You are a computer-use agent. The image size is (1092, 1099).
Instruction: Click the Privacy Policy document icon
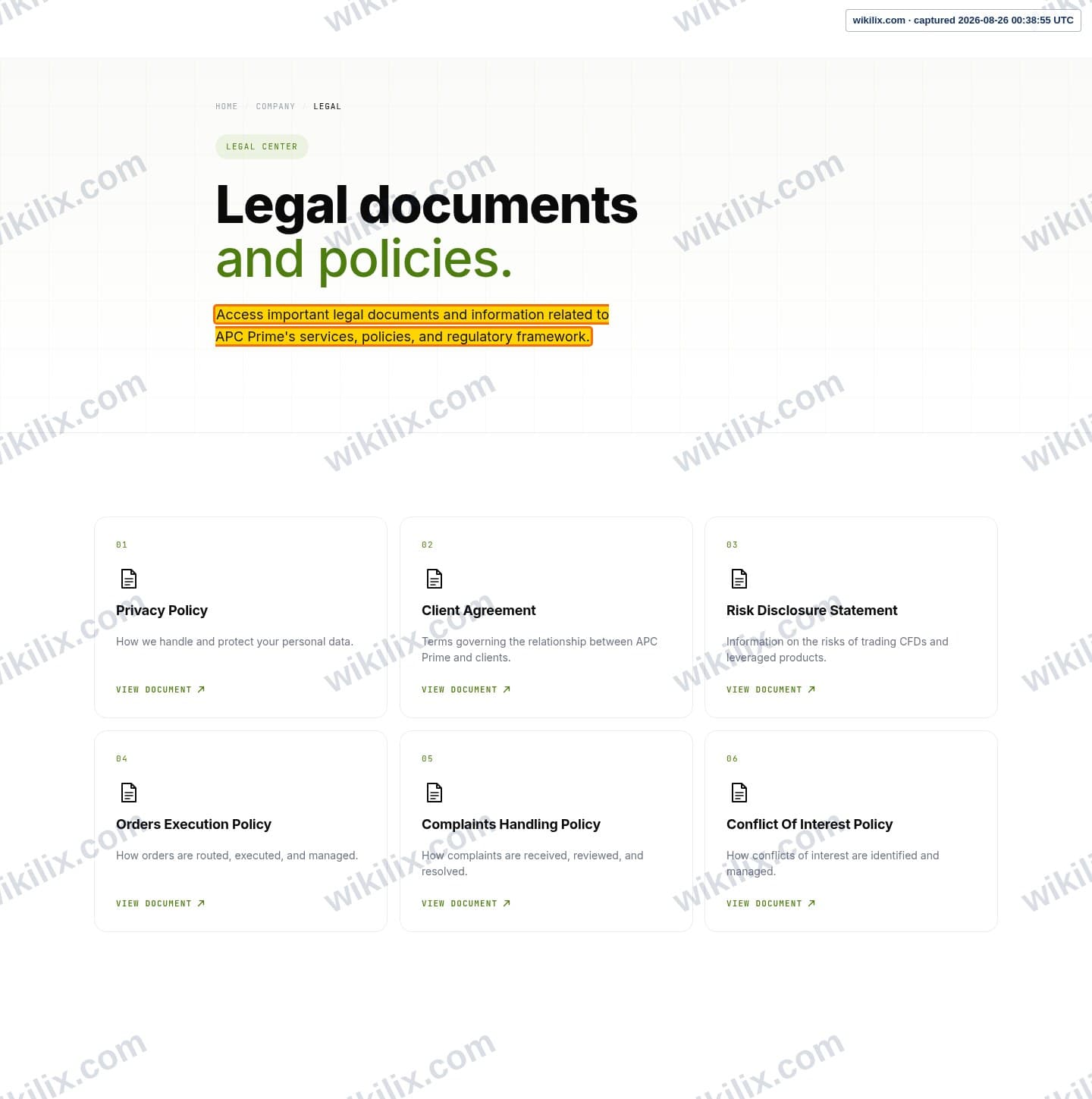pos(129,579)
